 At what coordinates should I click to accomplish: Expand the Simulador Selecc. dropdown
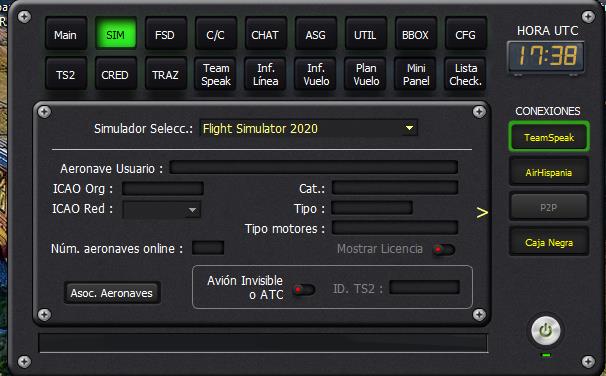pos(308,128)
